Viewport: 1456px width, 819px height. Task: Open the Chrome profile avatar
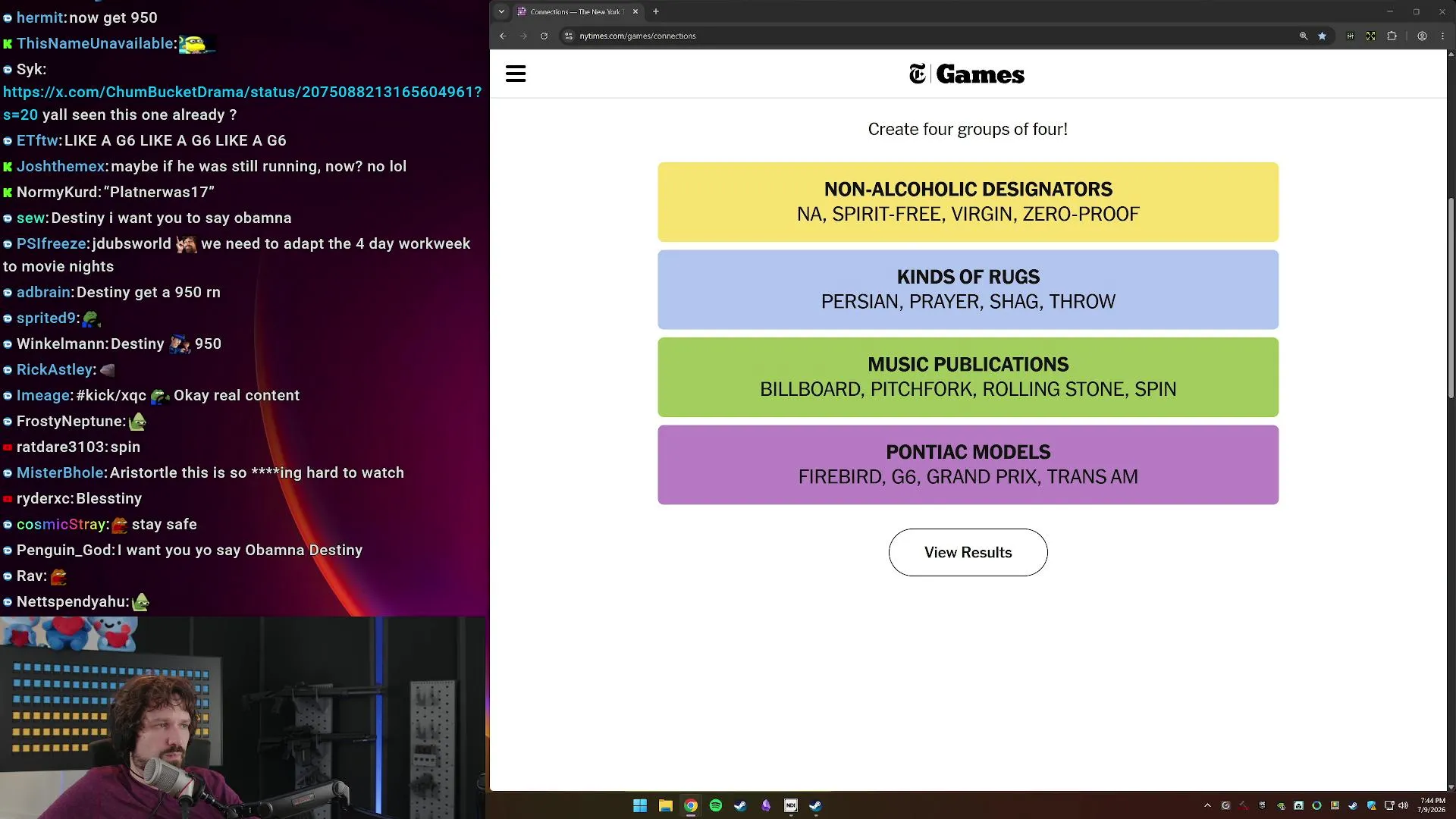tap(1422, 36)
